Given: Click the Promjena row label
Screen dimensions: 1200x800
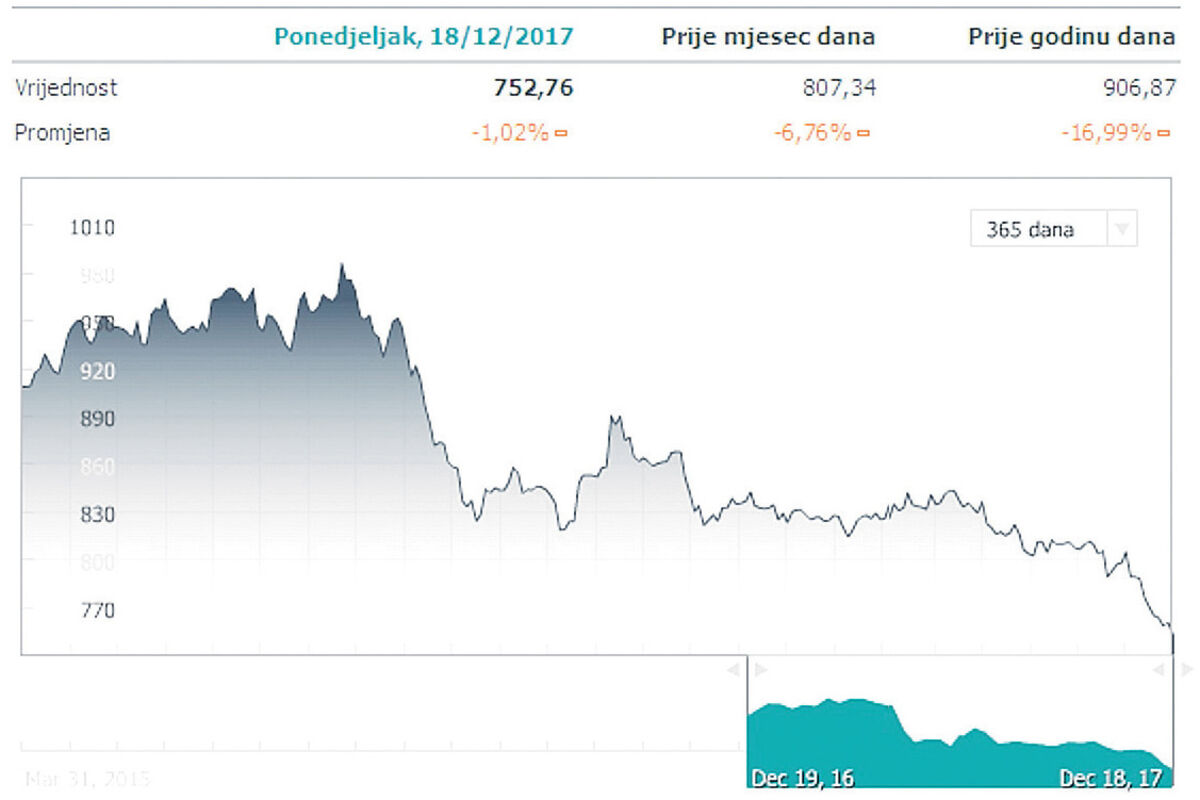Looking at the screenshot, I should click(62, 133).
